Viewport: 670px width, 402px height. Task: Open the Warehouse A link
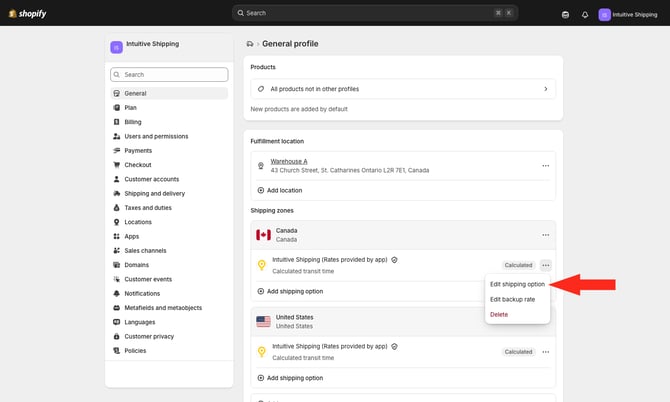pyautogui.click(x=289, y=161)
